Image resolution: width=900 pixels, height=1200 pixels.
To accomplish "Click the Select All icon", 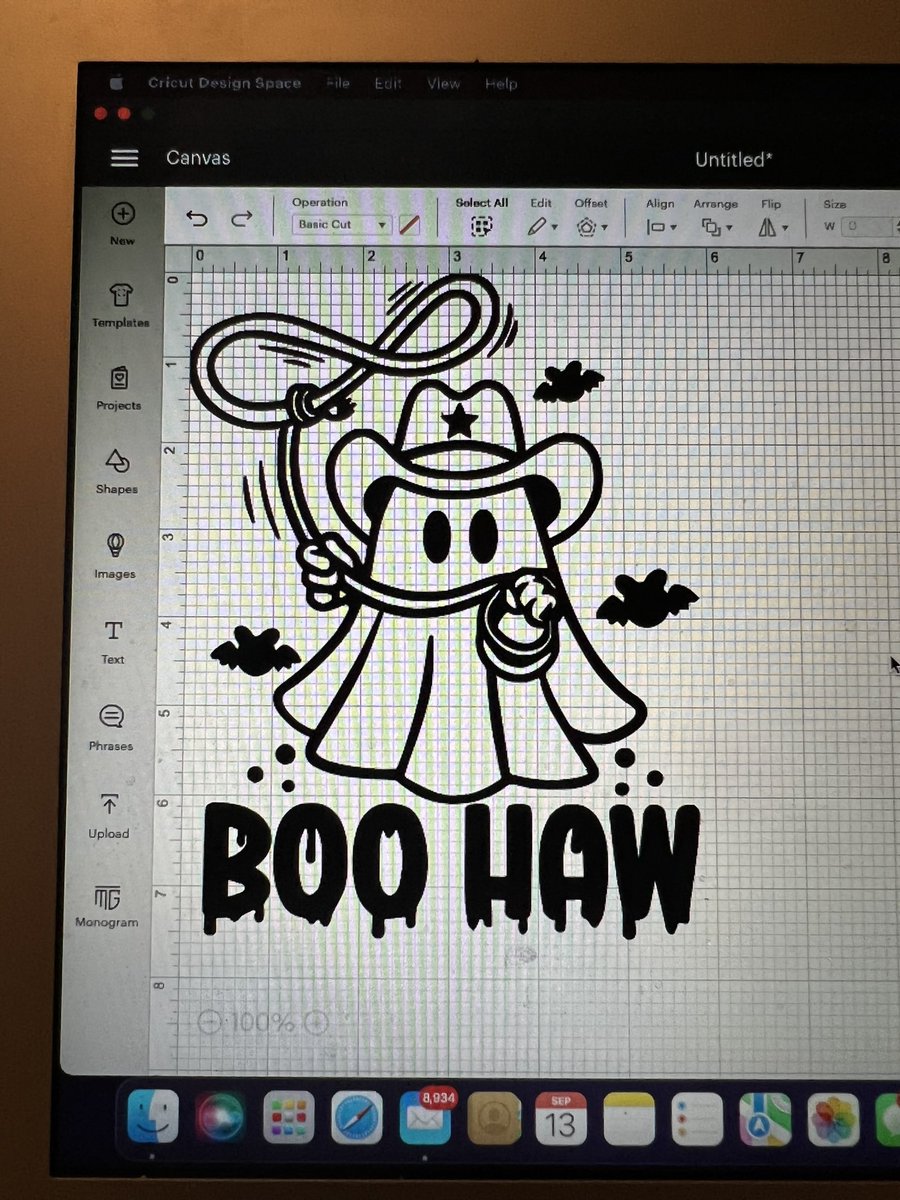I will (x=482, y=226).
